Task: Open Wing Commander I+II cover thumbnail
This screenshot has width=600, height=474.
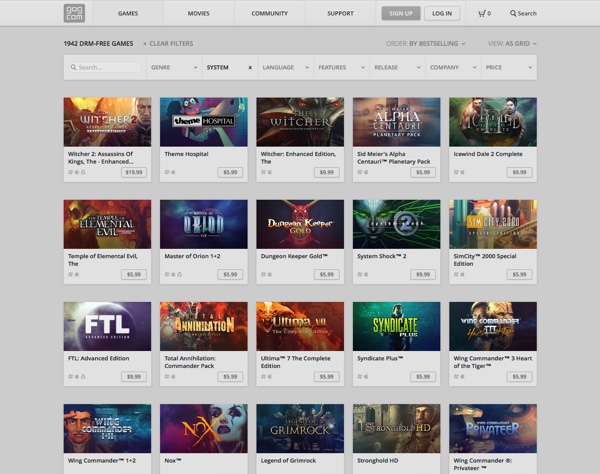Action: tap(108, 428)
